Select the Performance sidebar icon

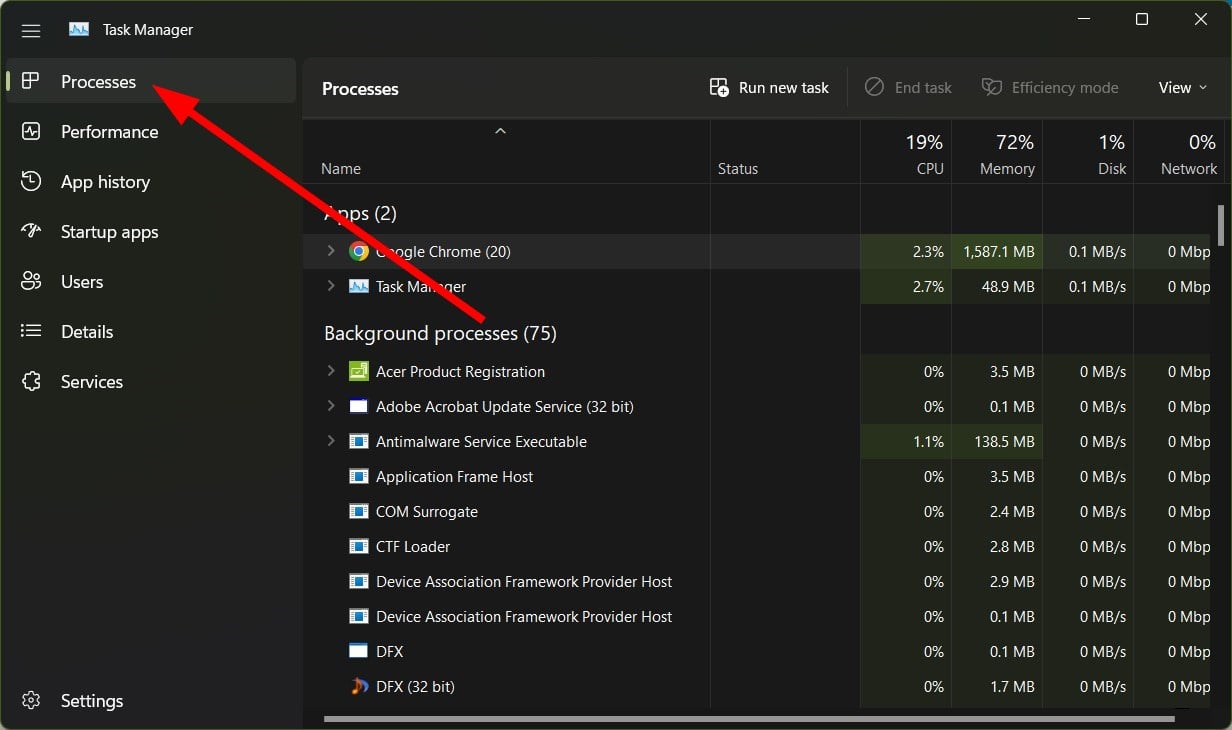coord(31,131)
